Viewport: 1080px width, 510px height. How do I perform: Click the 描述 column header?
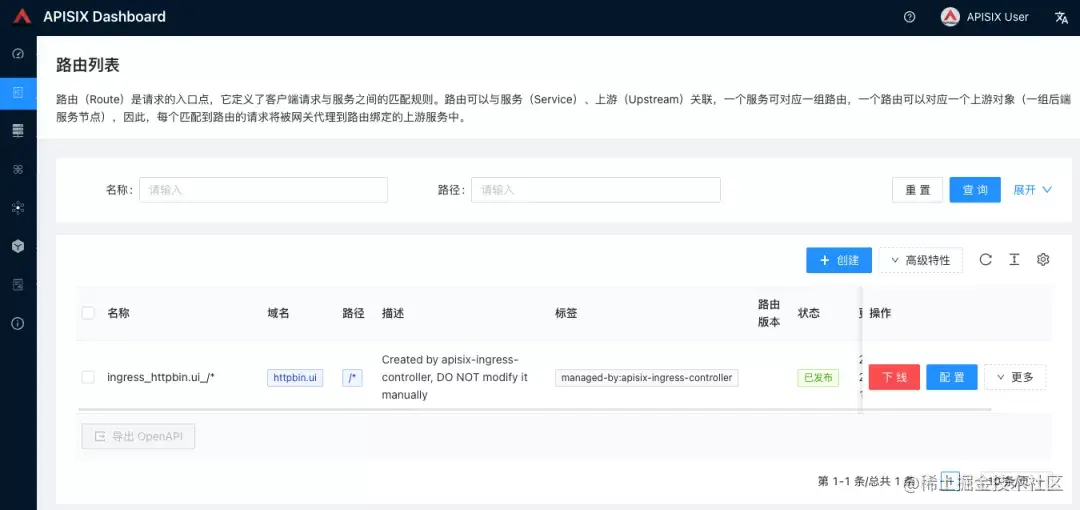pyautogui.click(x=393, y=313)
